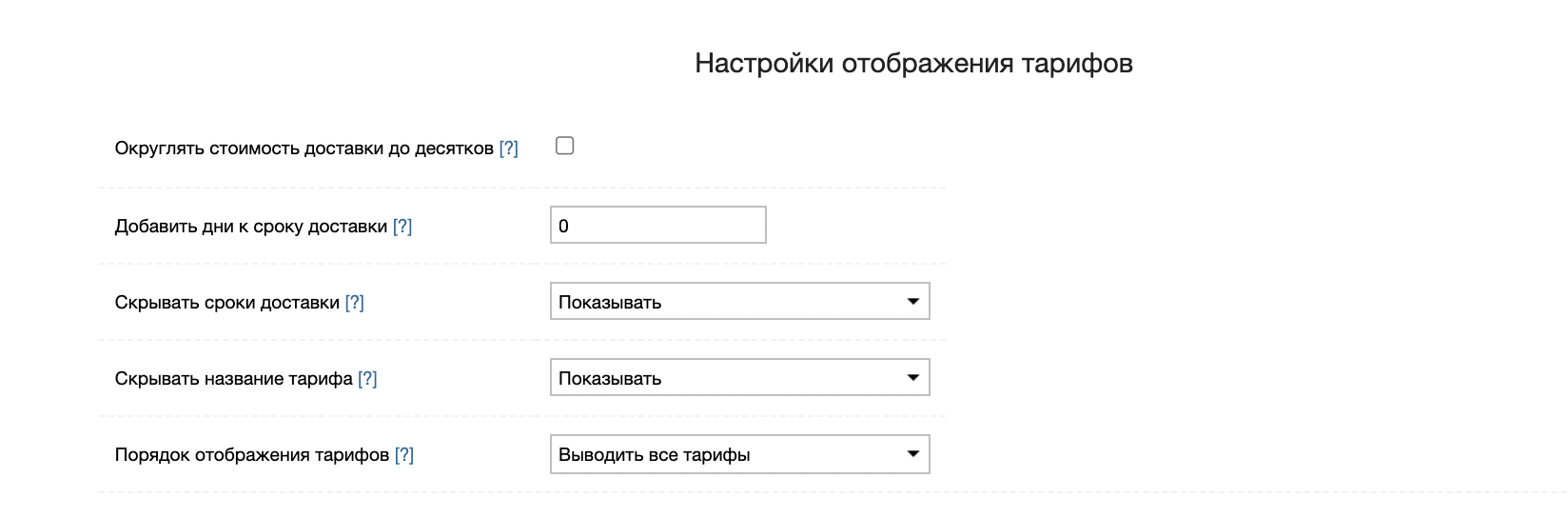Click the 'Округлять стоимость доставки до десятков' label

pos(304,149)
